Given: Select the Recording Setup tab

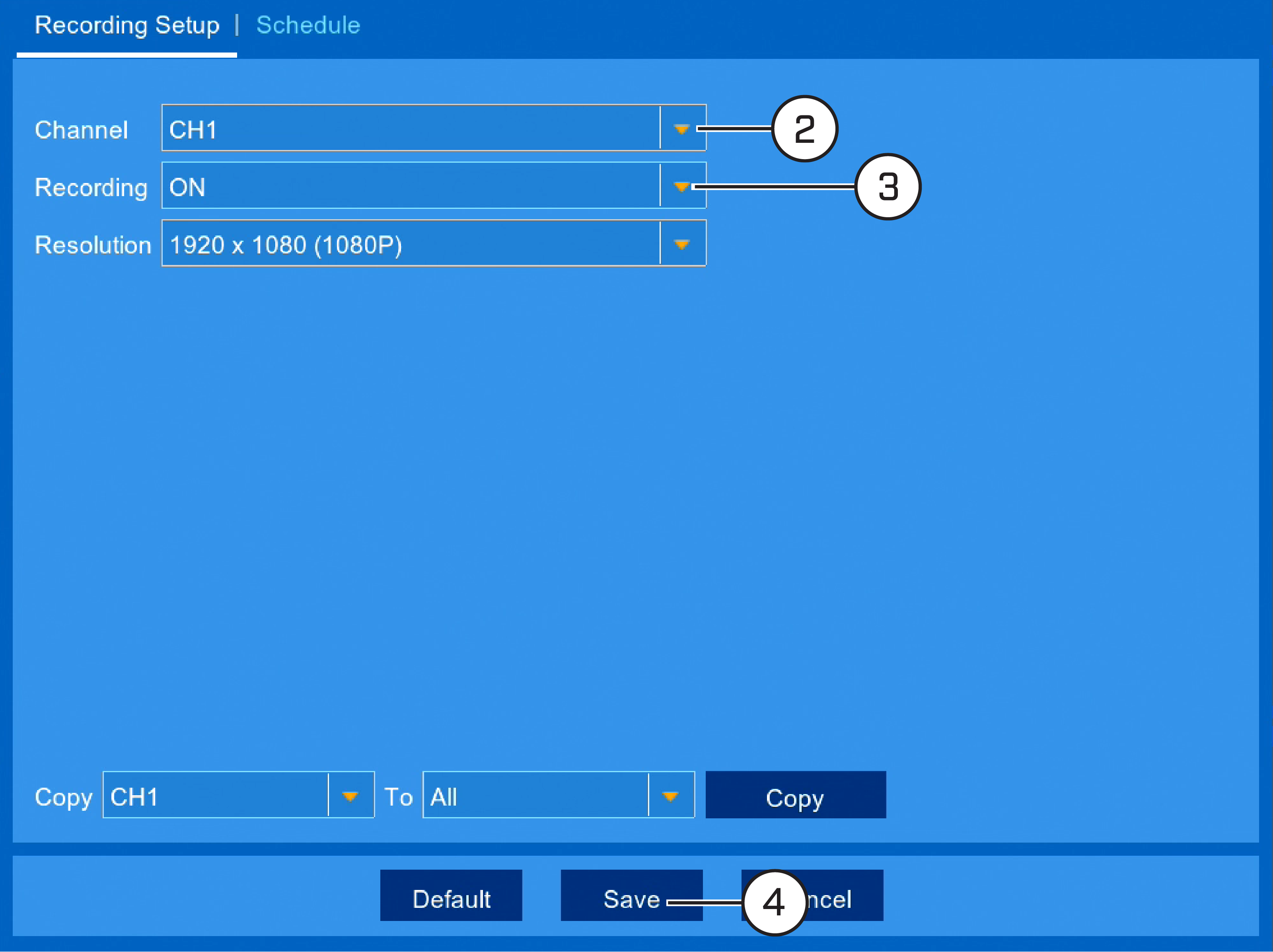Looking at the screenshot, I should pyautogui.click(x=127, y=25).
